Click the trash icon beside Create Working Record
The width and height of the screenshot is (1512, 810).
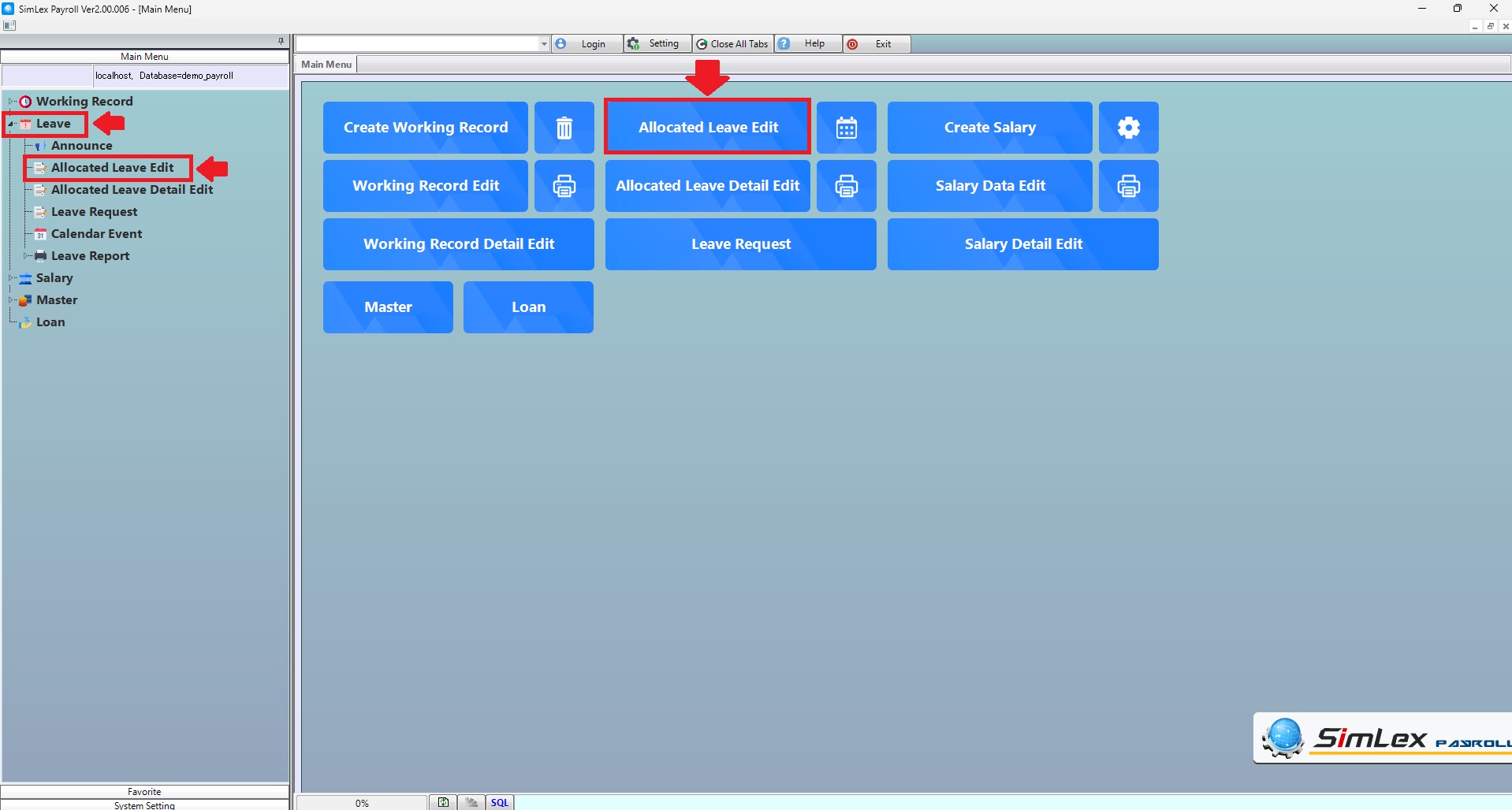coord(564,128)
